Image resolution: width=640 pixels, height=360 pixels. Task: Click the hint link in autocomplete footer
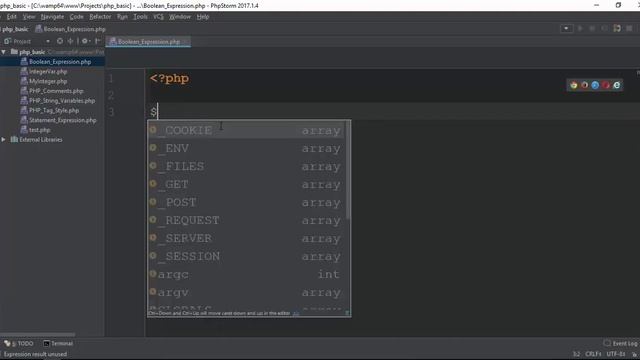pos(296,313)
